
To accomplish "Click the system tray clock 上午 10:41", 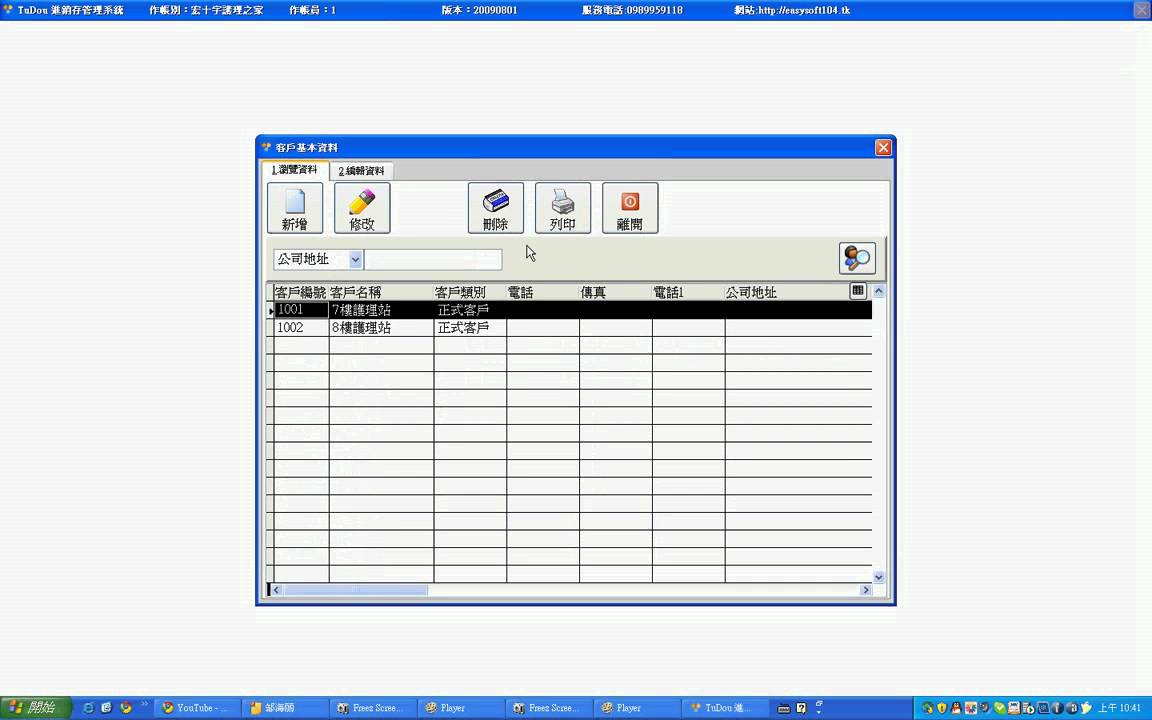I will pos(1120,708).
